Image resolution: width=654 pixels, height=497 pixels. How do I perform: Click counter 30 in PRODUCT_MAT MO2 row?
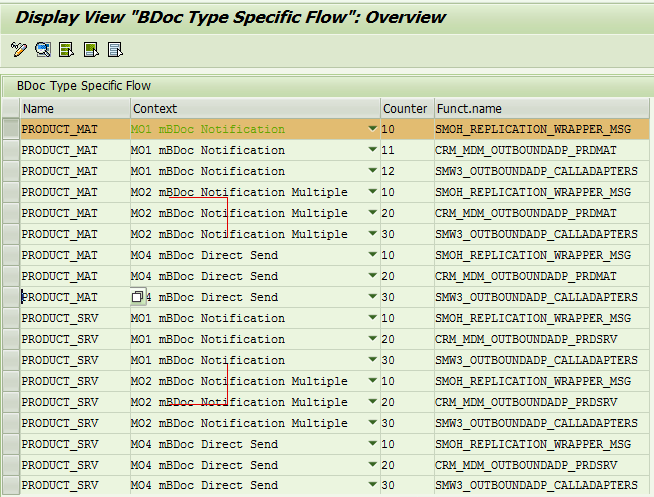(x=388, y=234)
